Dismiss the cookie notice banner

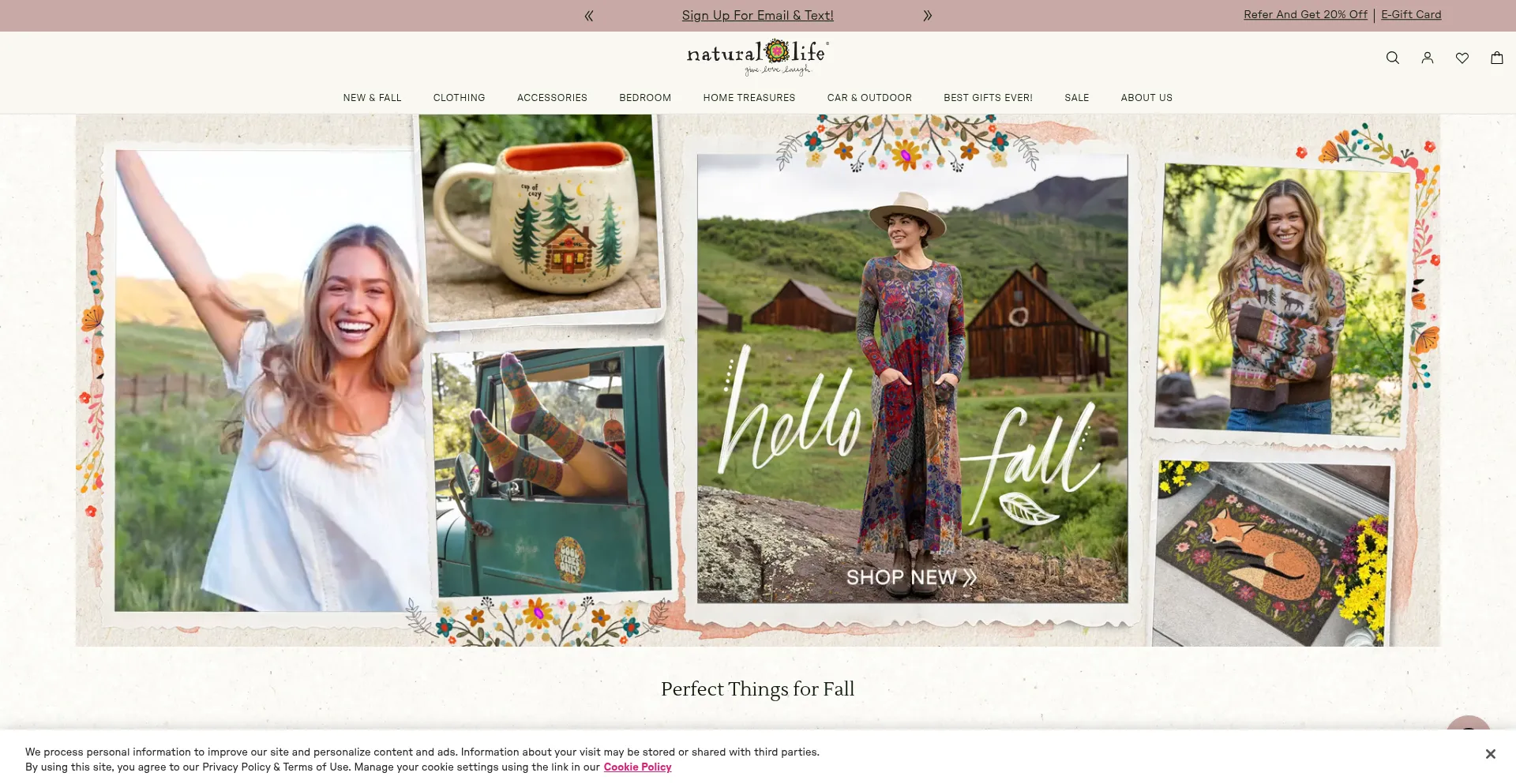point(1490,754)
